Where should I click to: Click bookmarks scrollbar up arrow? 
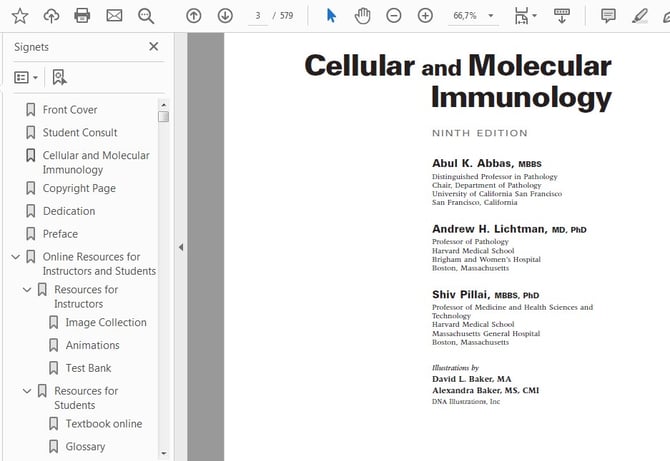click(x=163, y=105)
